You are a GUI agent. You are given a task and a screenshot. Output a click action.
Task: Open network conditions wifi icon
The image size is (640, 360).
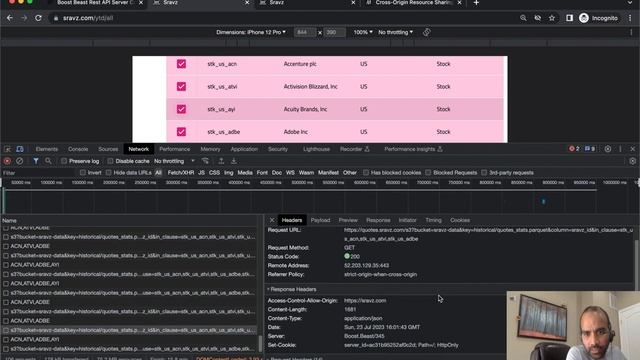click(x=205, y=161)
